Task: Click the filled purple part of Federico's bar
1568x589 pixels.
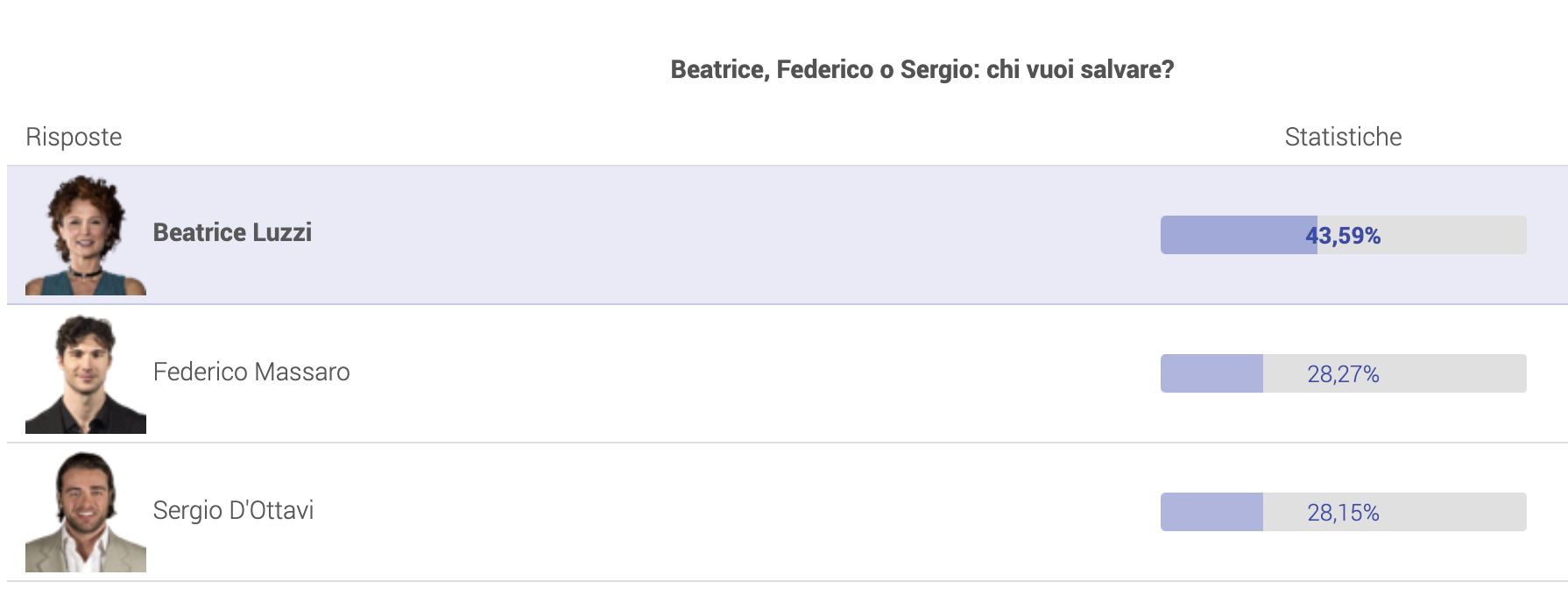Action: (x=1211, y=373)
